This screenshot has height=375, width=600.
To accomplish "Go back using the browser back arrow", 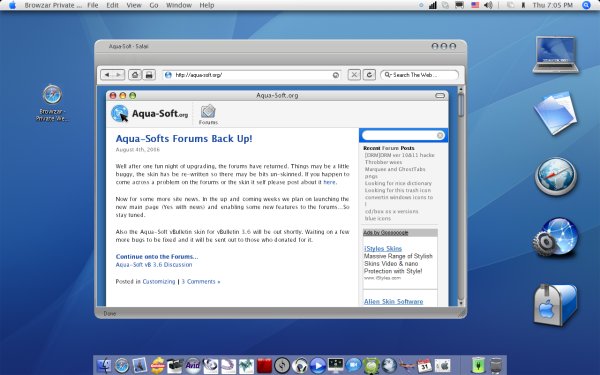I will point(107,75).
